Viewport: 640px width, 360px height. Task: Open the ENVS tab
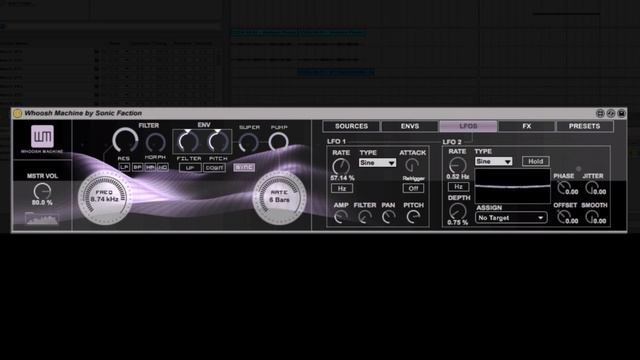coord(410,126)
